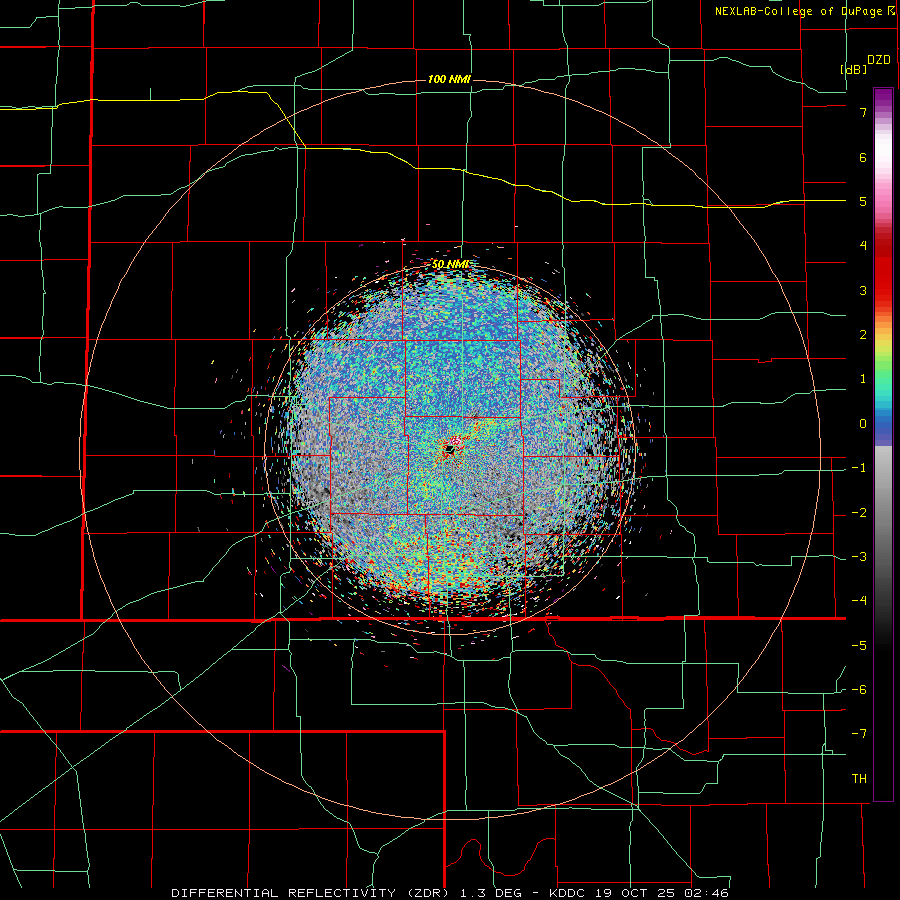Click the -4 value on color scale
Image resolution: width=900 pixels, height=900 pixels.
pyautogui.click(x=859, y=601)
